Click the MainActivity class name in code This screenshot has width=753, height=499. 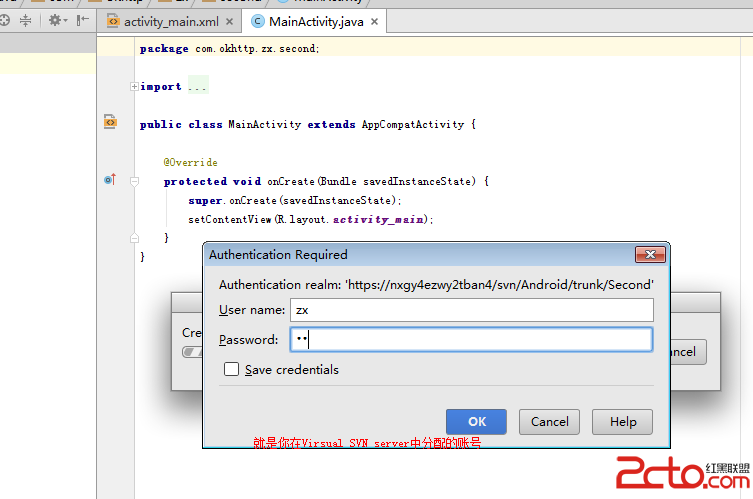coord(264,124)
